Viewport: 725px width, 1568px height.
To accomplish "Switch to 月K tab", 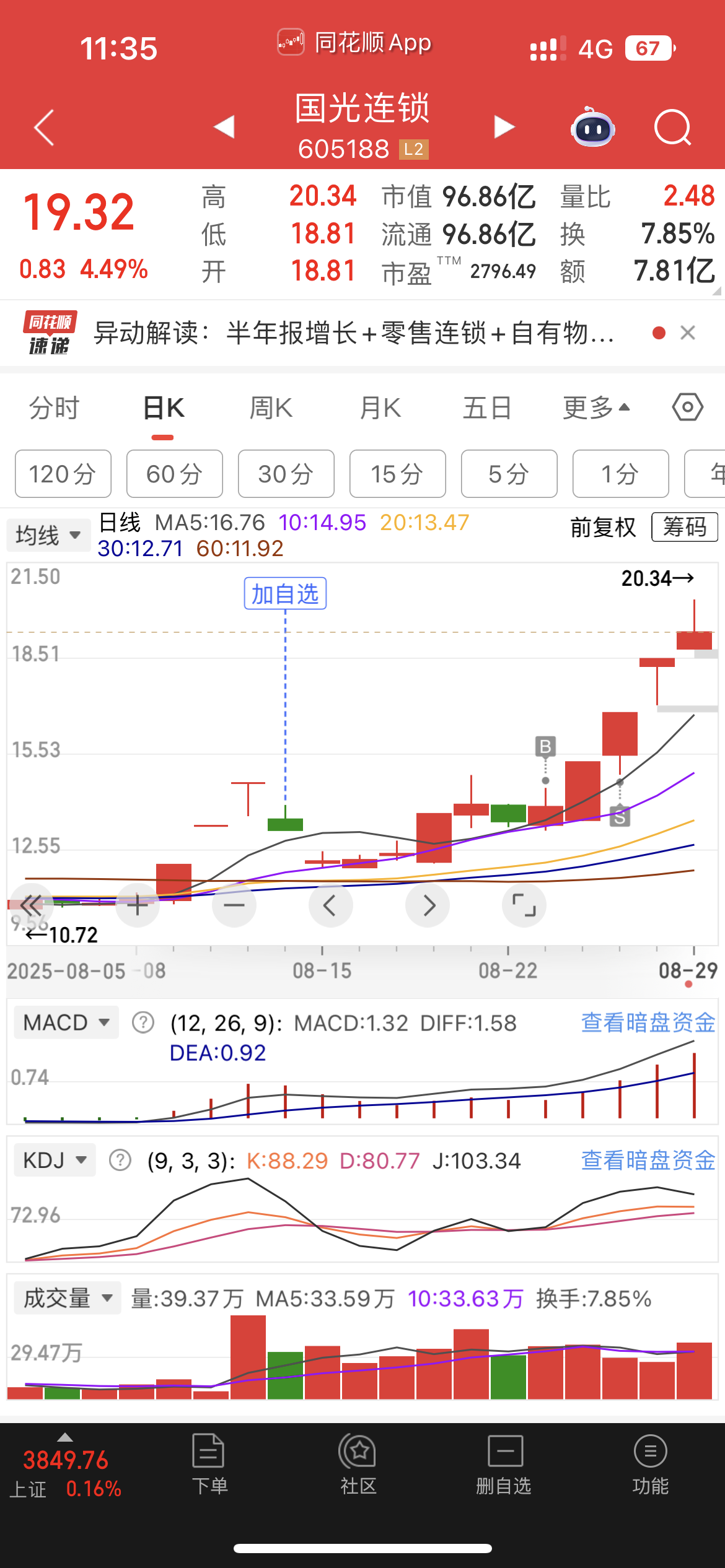I will 380,408.
